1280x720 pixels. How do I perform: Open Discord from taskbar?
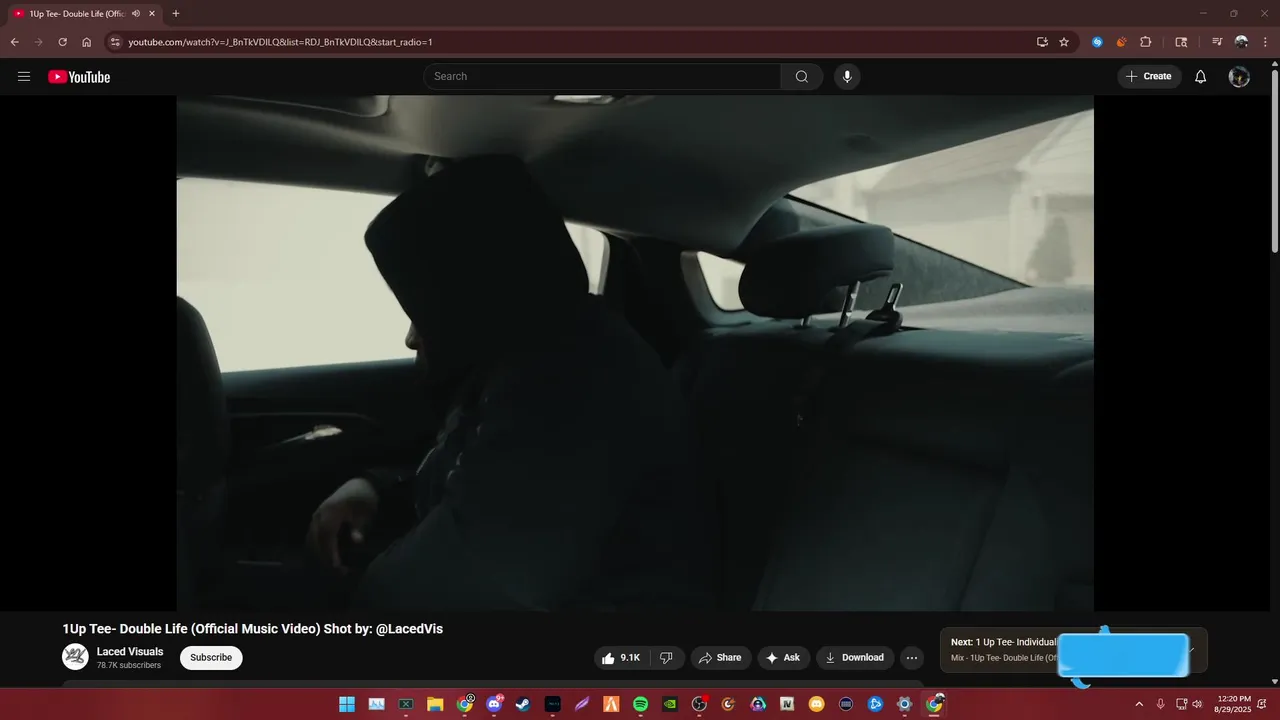click(494, 704)
